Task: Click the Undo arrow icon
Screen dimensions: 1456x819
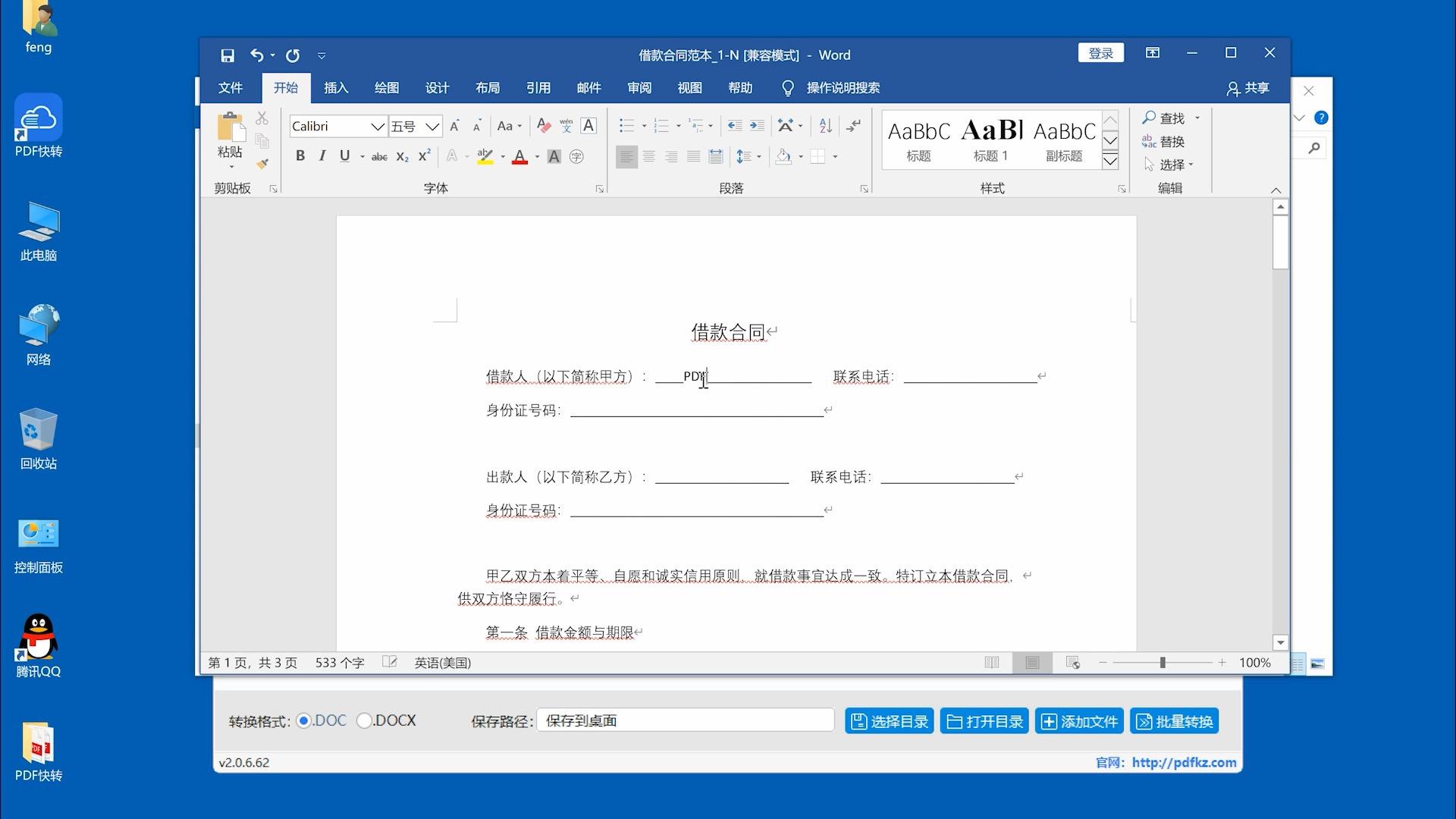Action: point(257,55)
